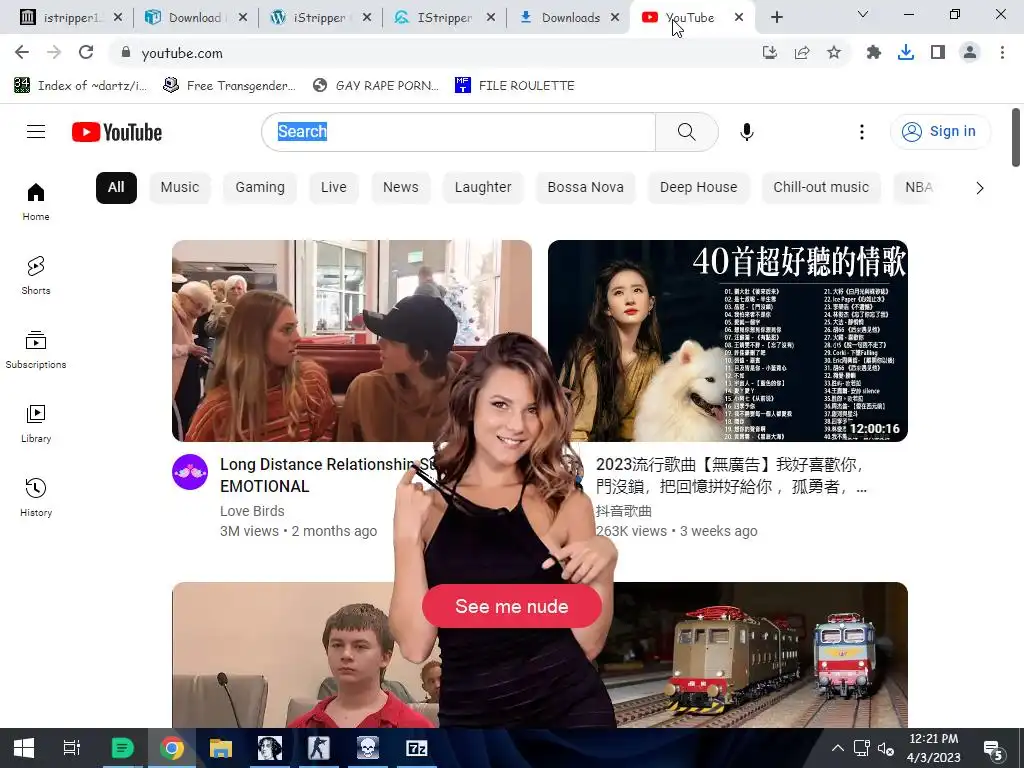The width and height of the screenshot is (1024, 768).
Task: Go back with the browser back arrow
Action: (22, 52)
